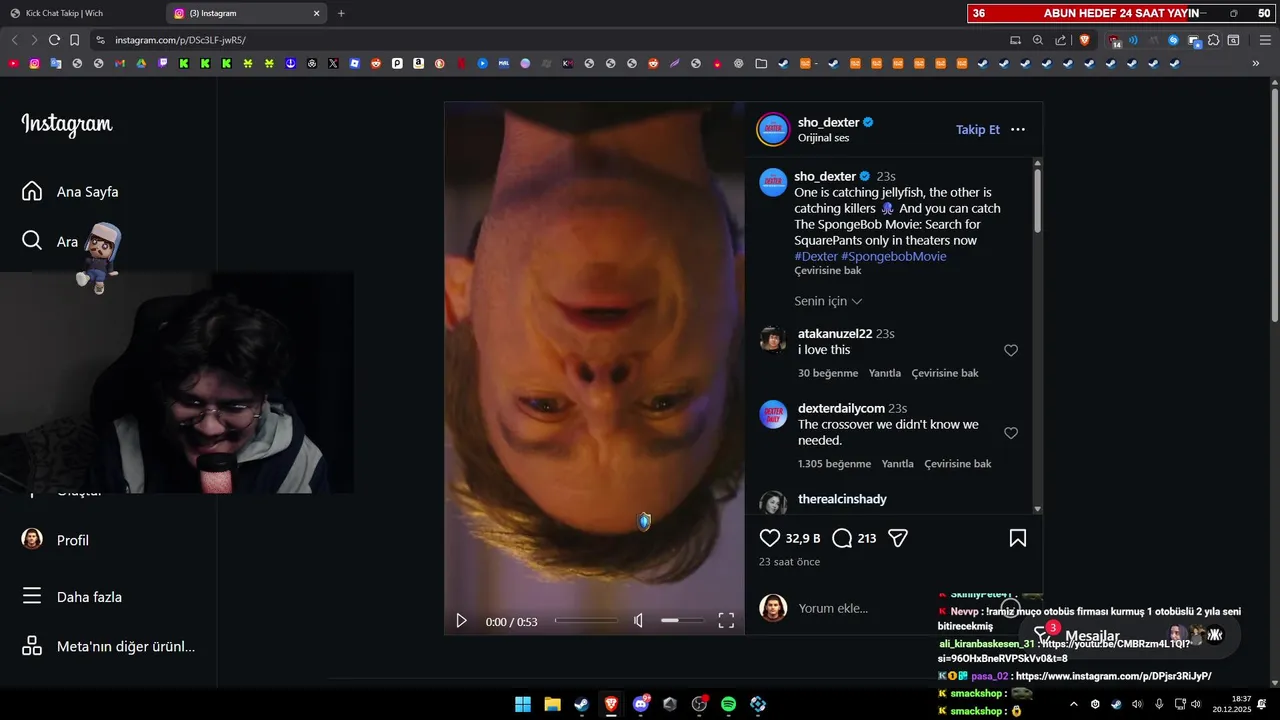Reload the page with refresh icon
Image resolution: width=1280 pixels, height=720 pixels.
[54, 40]
